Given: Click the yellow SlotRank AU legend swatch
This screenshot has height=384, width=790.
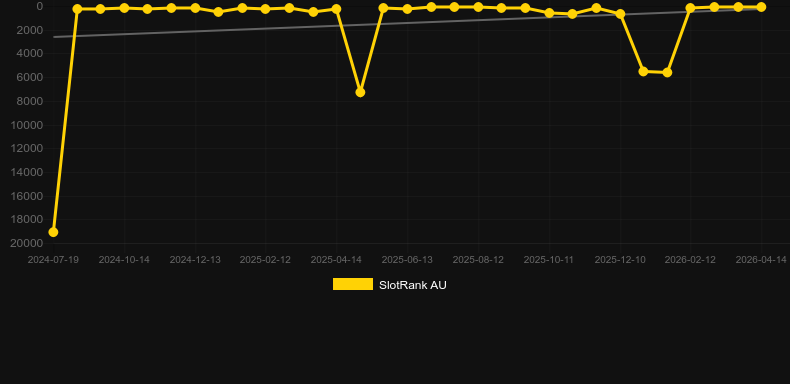Looking at the screenshot, I should pos(353,284).
